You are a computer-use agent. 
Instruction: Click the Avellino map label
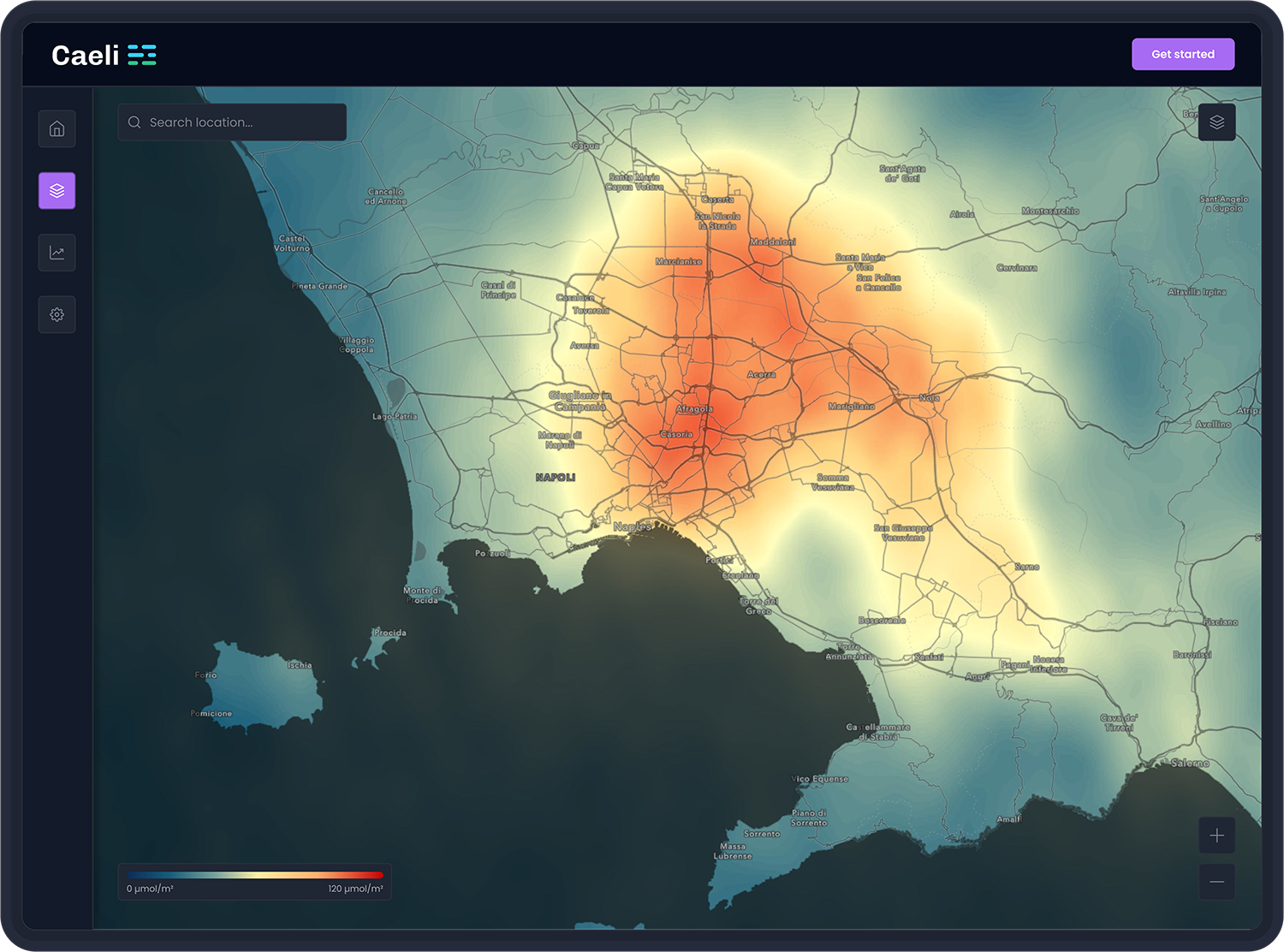click(x=1213, y=425)
